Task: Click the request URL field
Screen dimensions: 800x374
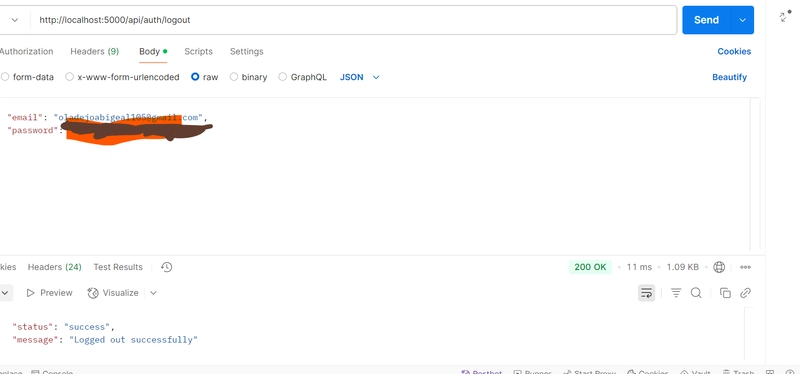Action: click(353, 20)
